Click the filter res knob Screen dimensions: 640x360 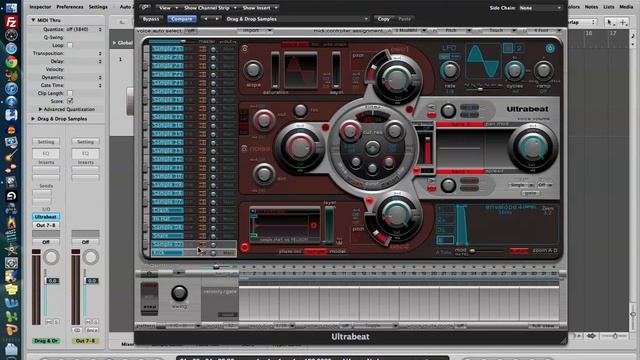394,131
